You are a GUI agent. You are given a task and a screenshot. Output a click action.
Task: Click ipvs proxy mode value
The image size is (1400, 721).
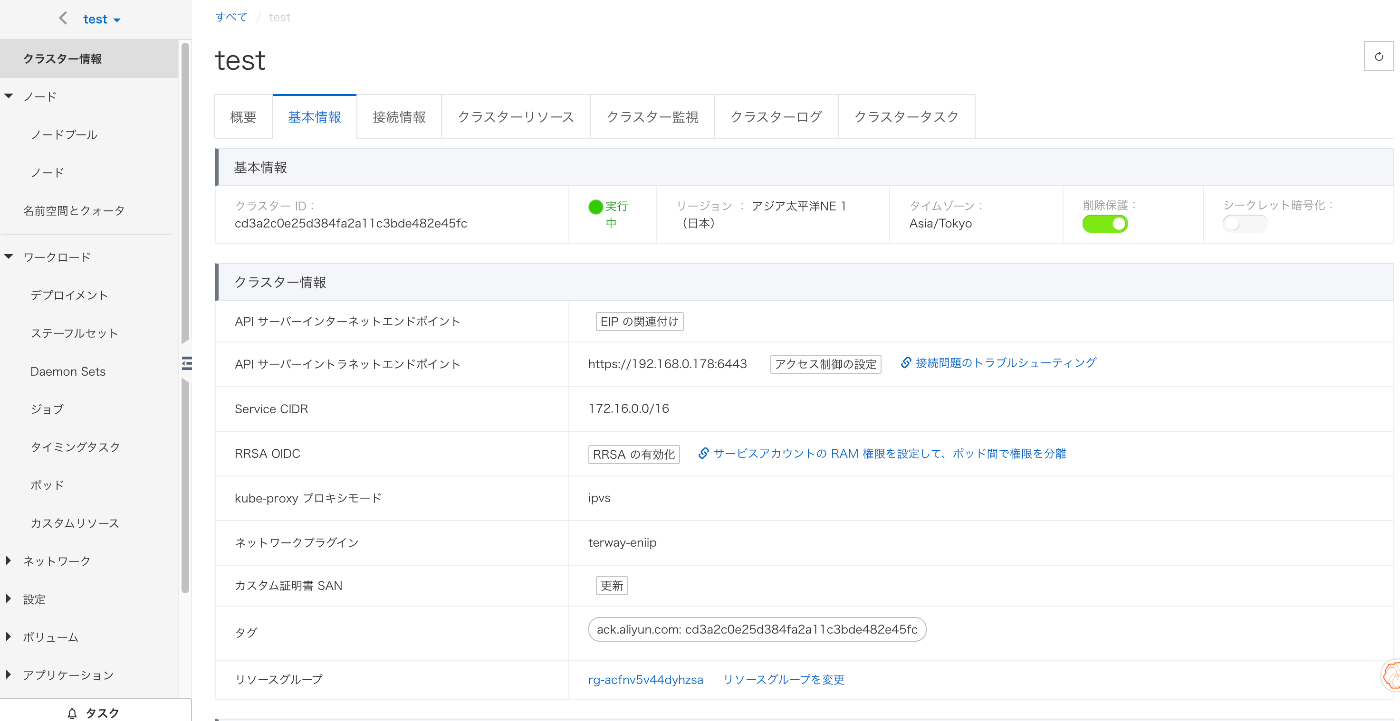click(600, 498)
